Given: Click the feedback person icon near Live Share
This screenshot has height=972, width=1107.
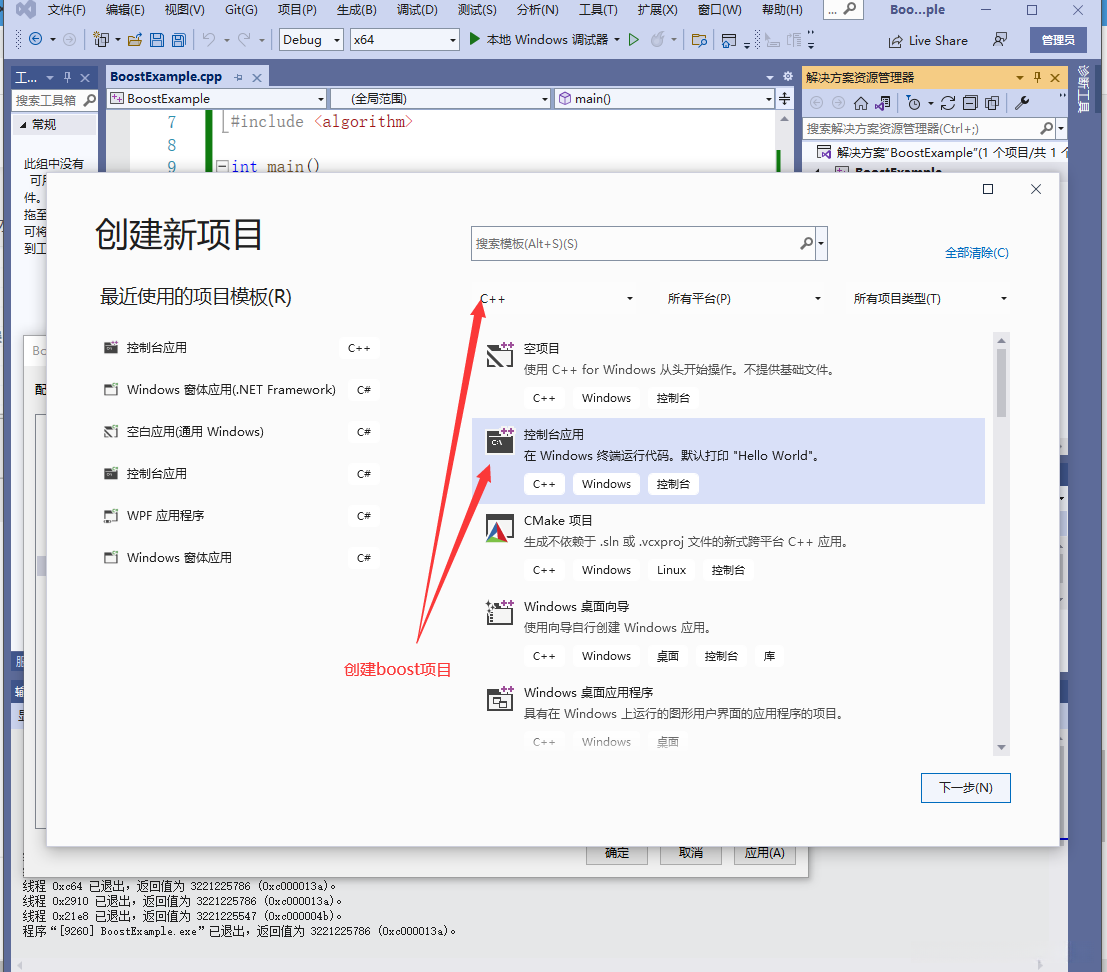Looking at the screenshot, I should pyautogui.click(x=1000, y=40).
